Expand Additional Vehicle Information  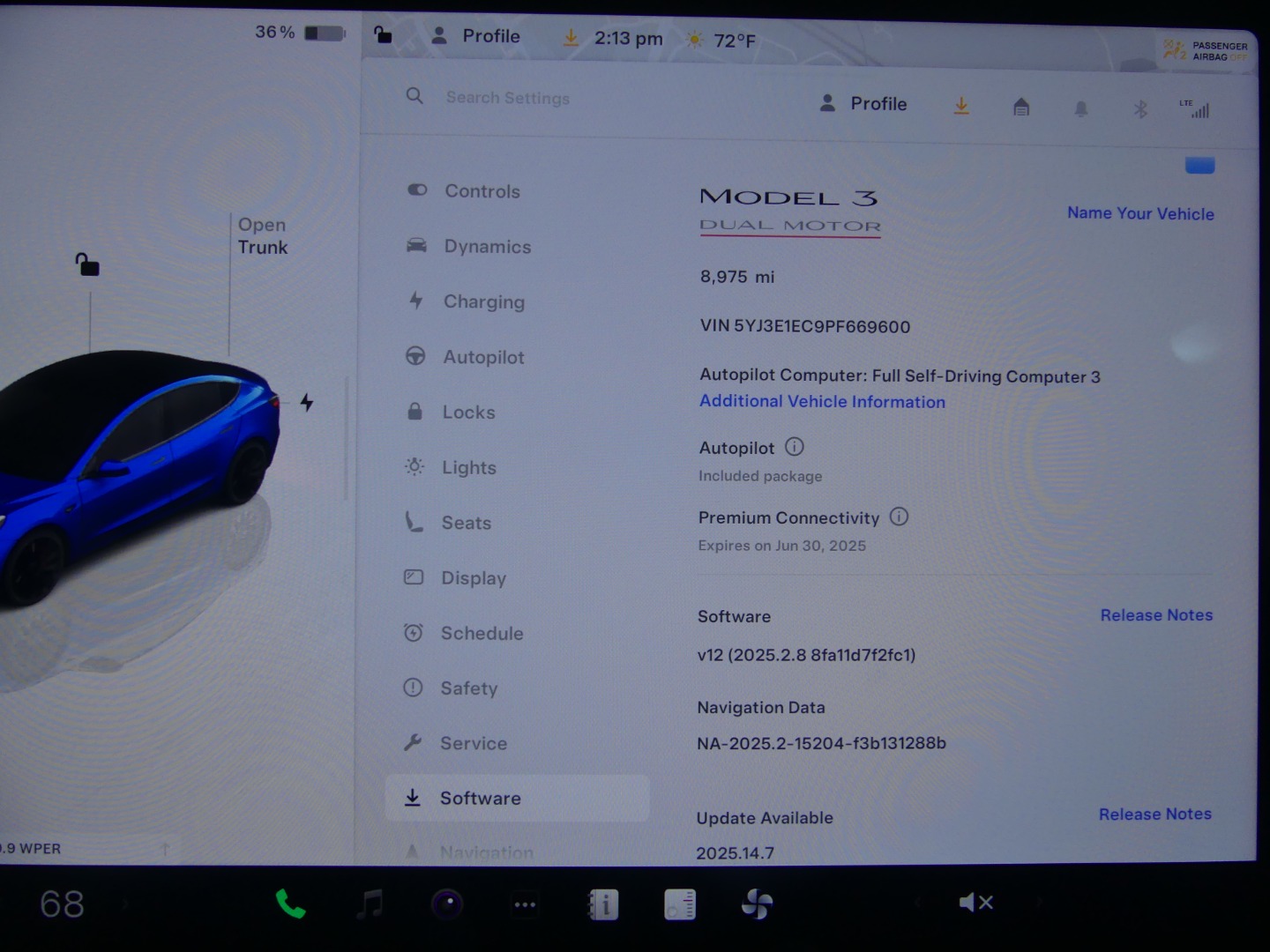[822, 402]
